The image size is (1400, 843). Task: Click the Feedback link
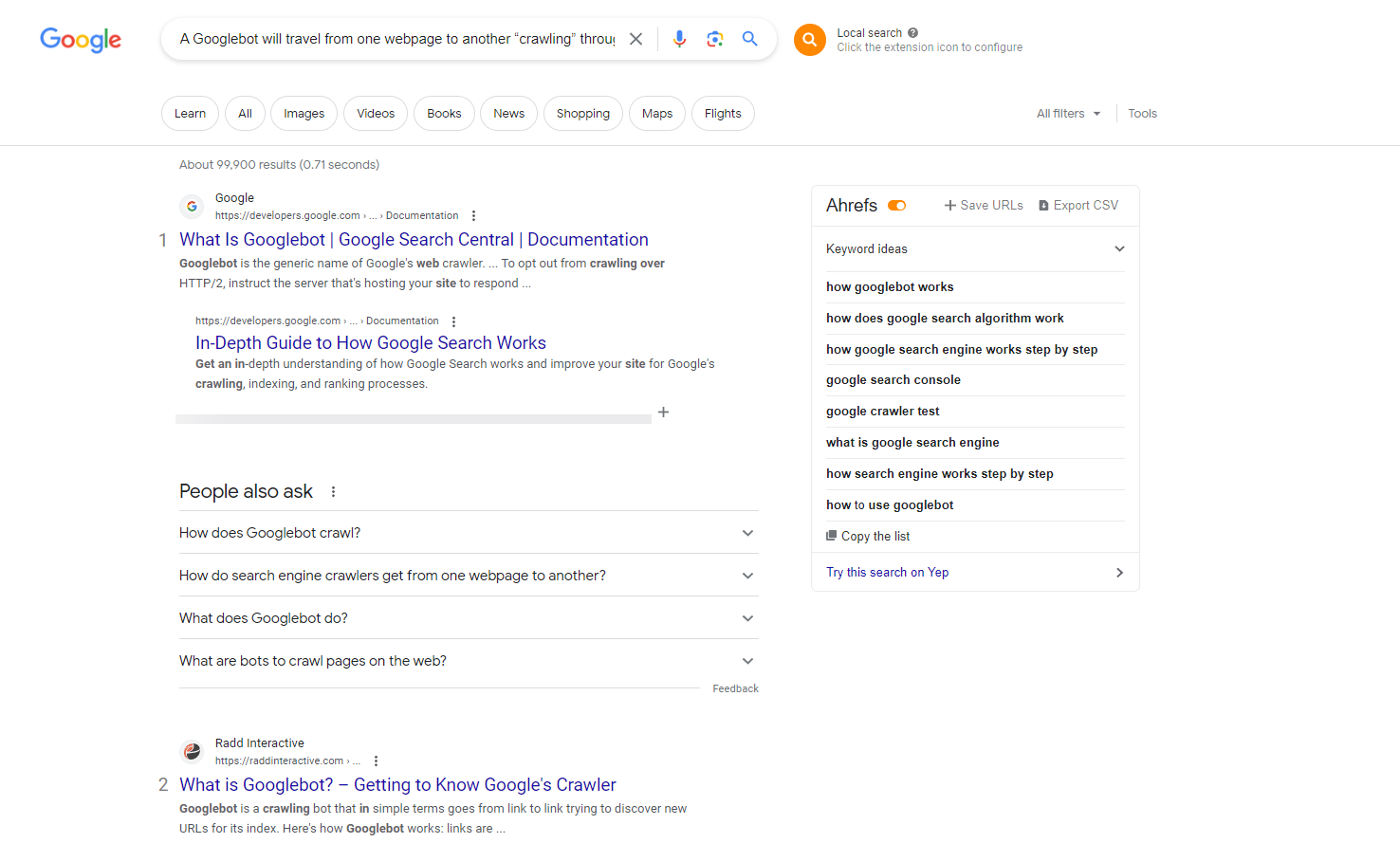(735, 689)
